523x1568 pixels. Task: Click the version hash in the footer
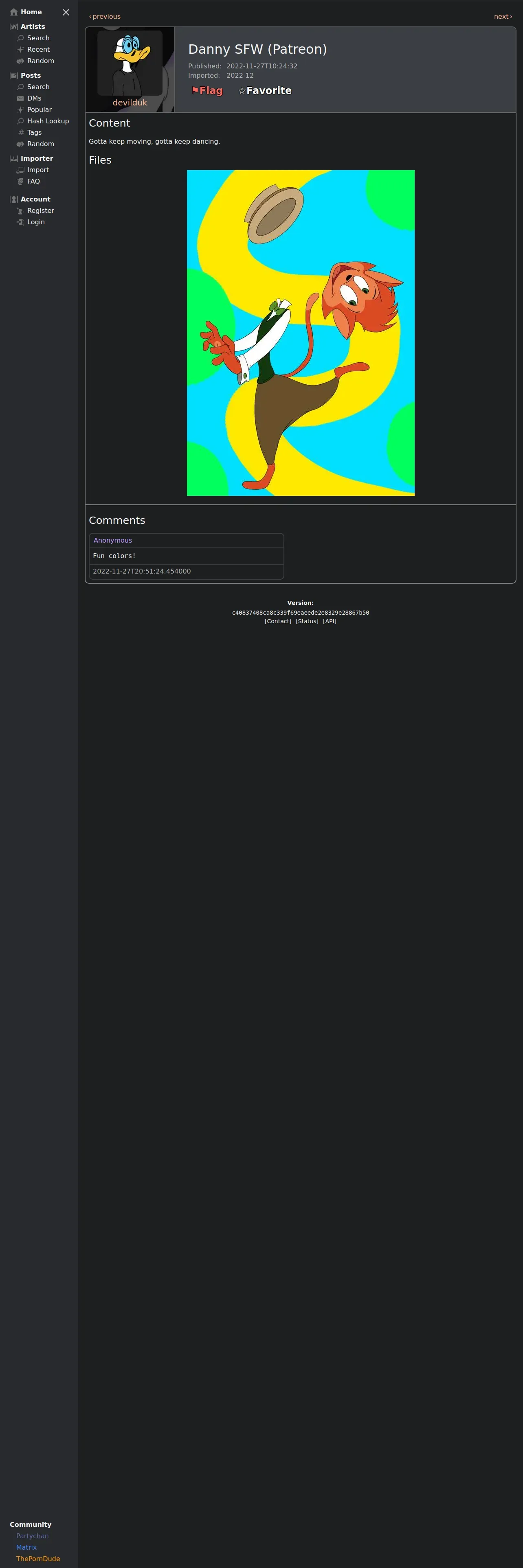(301, 613)
